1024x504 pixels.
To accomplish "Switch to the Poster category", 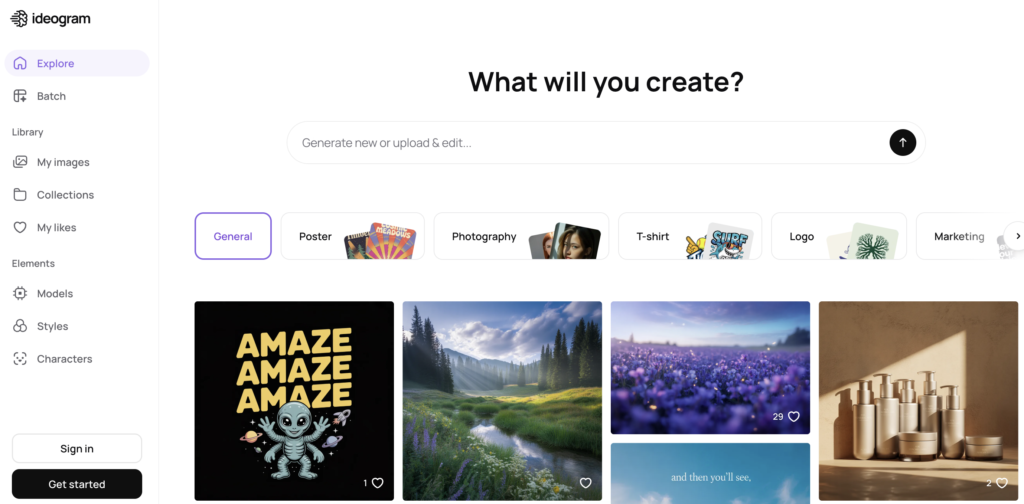I will pos(353,236).
